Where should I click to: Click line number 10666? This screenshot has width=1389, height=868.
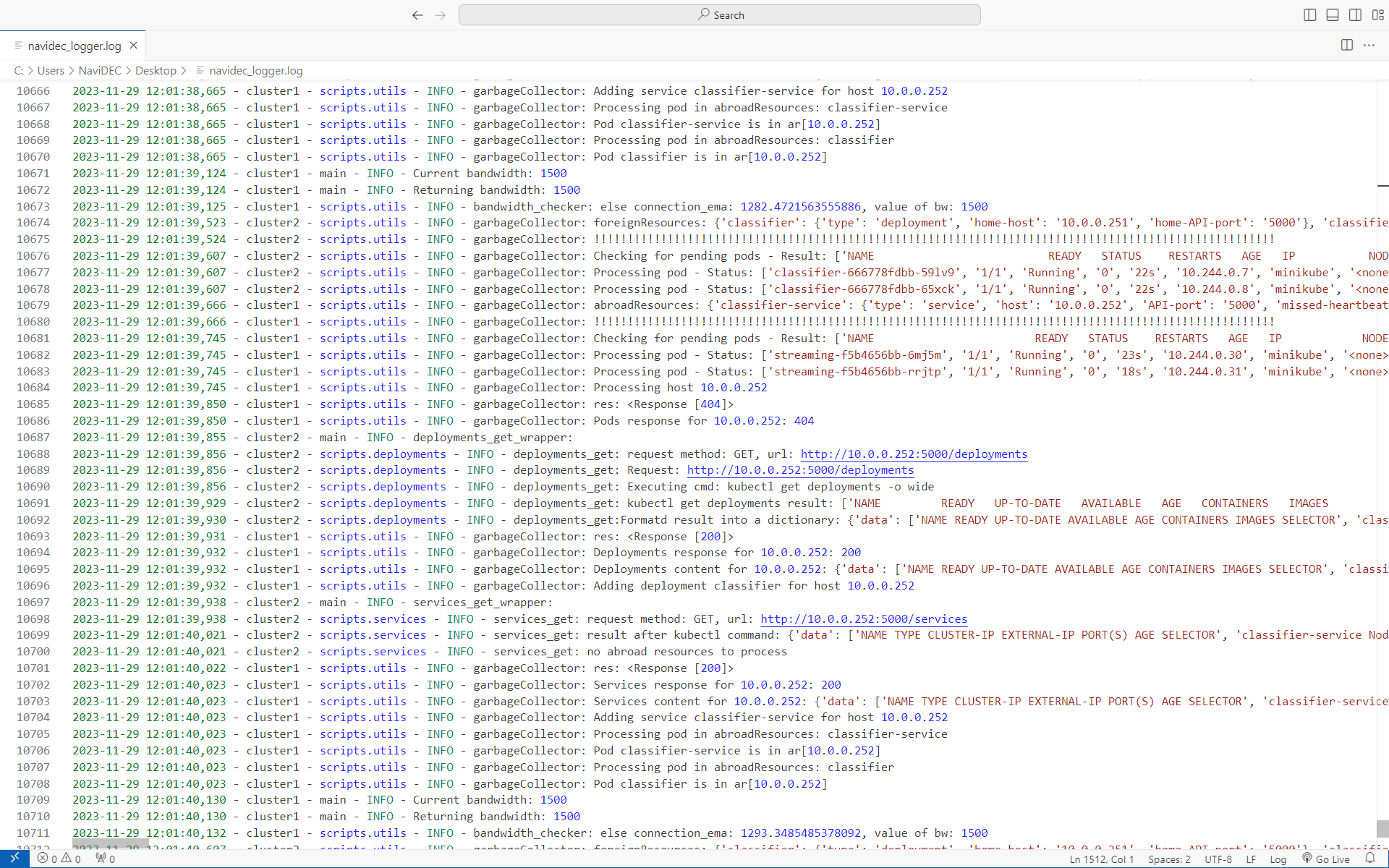(33, 91)
